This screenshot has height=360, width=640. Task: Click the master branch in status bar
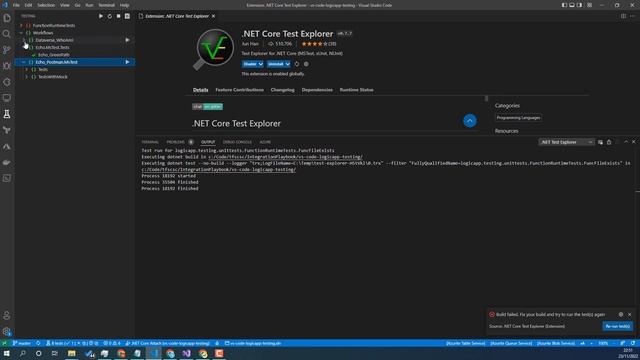[x=22, y=343]
